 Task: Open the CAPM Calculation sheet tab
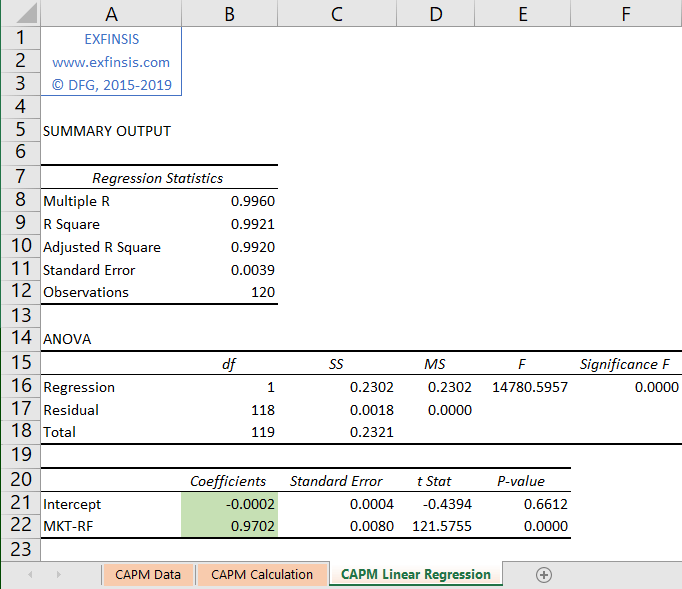(262, 575)
